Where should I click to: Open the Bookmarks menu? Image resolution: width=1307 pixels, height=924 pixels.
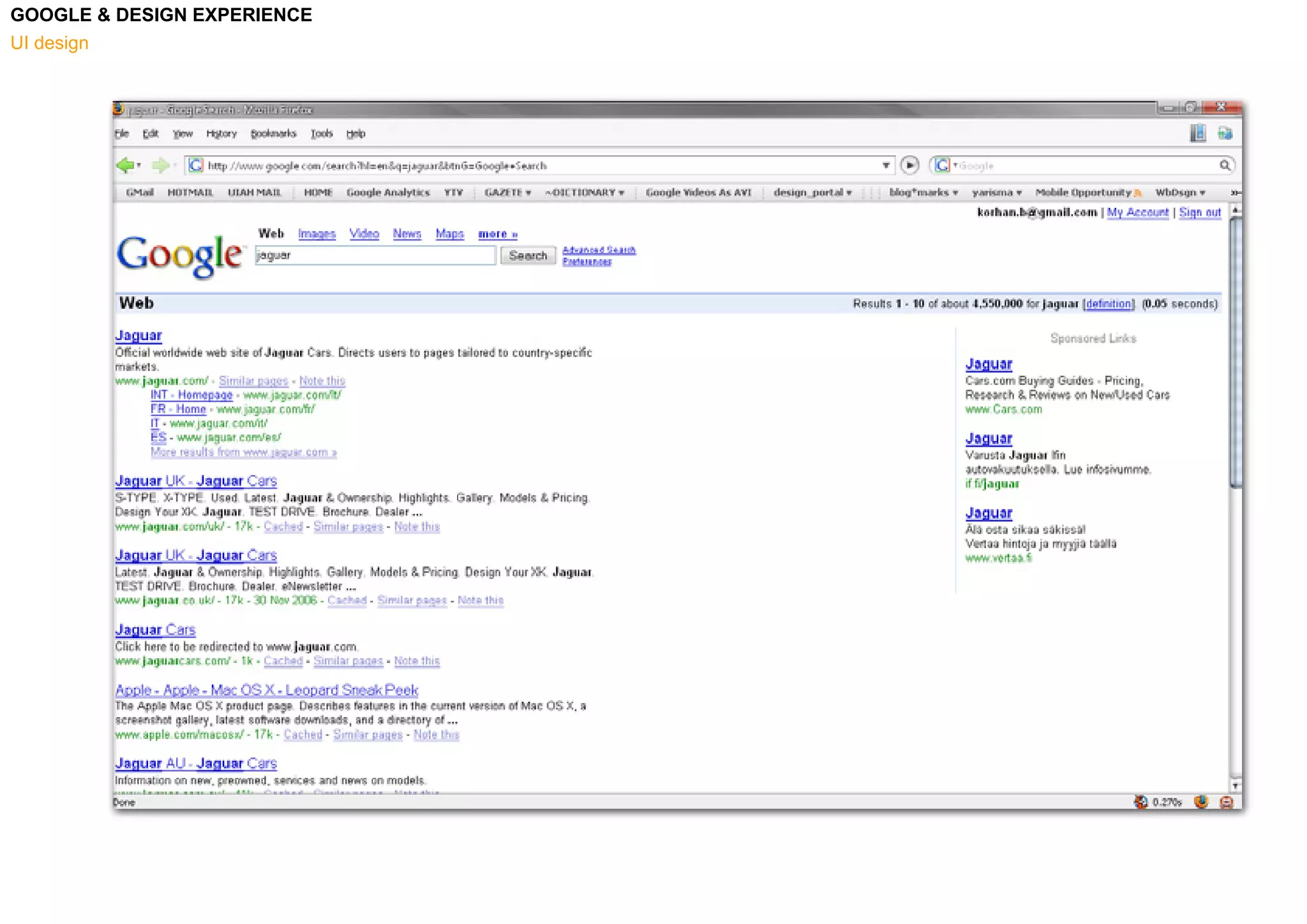point(273,133)
